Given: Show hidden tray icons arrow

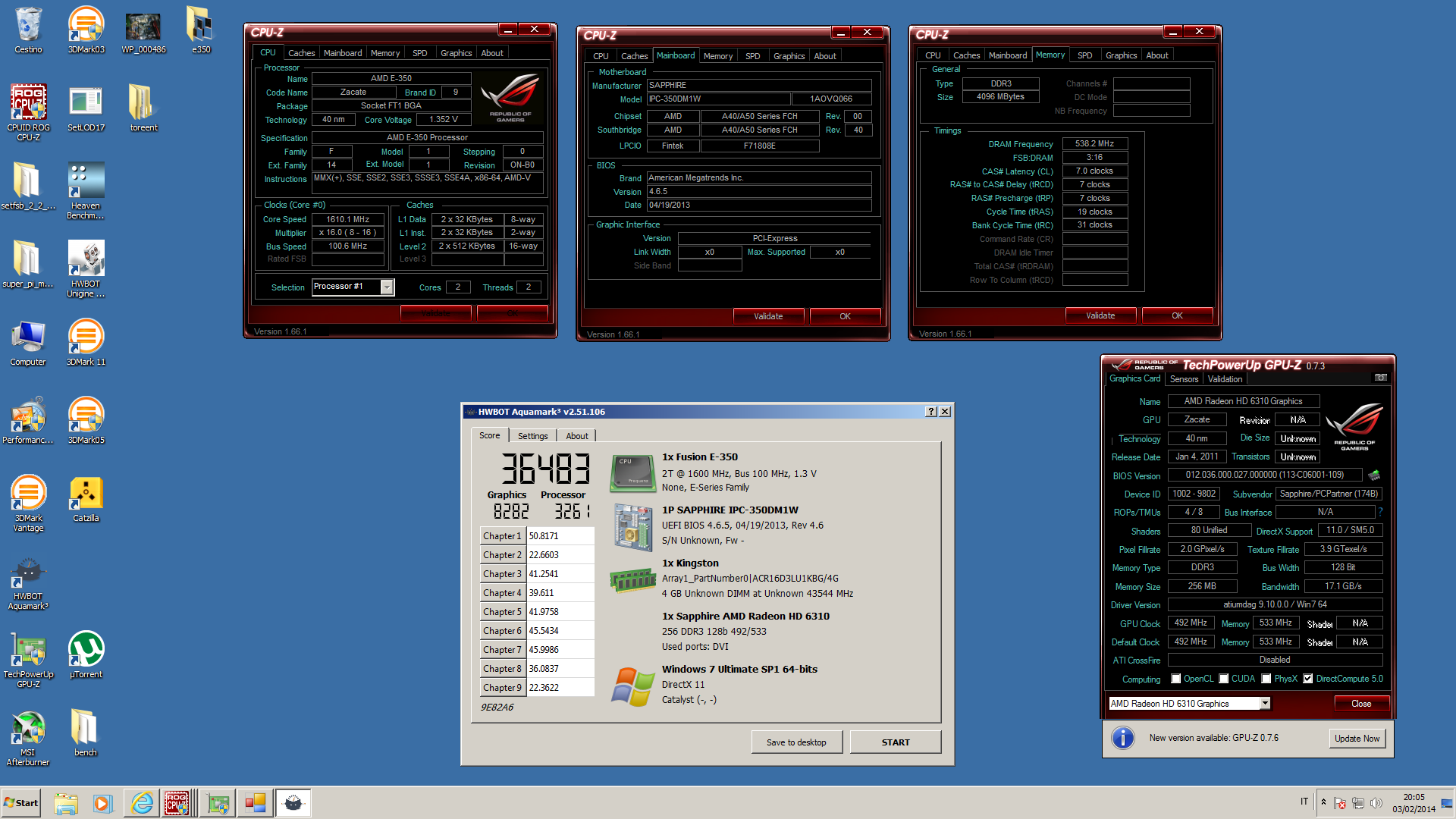Looking at the screenshot, I should (1323, 802).
